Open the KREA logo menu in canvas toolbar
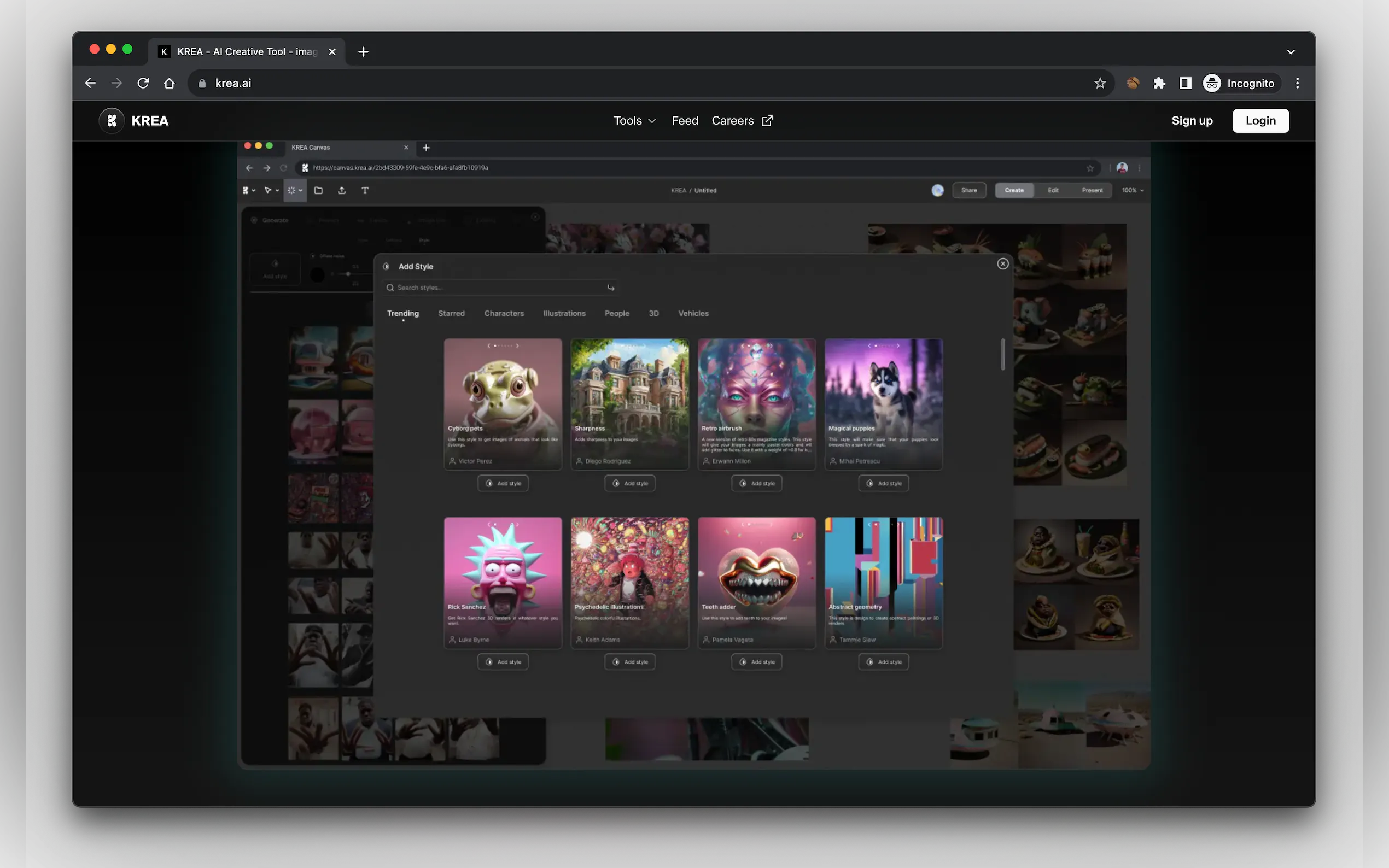 point(248,191)
